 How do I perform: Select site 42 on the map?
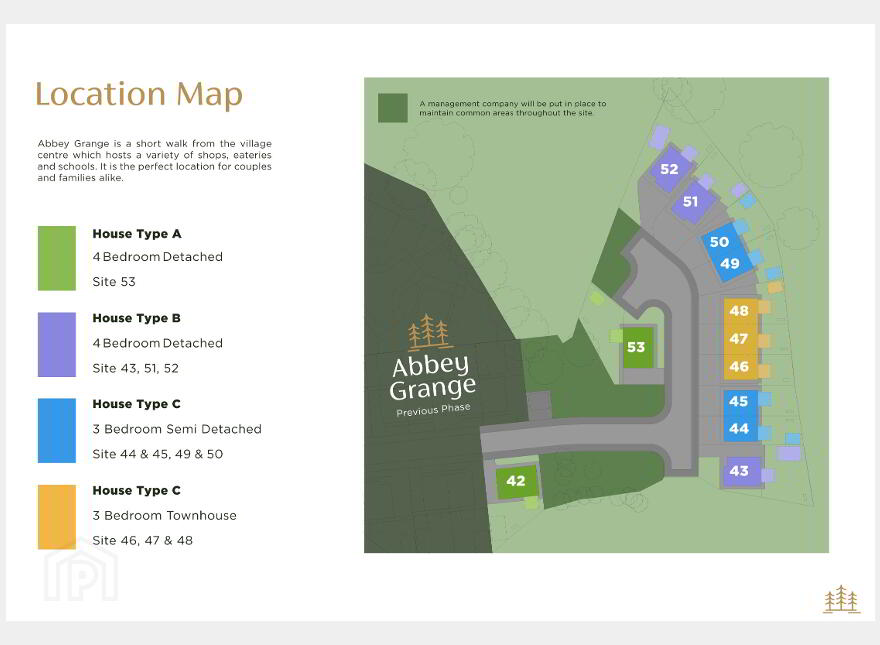516,481
